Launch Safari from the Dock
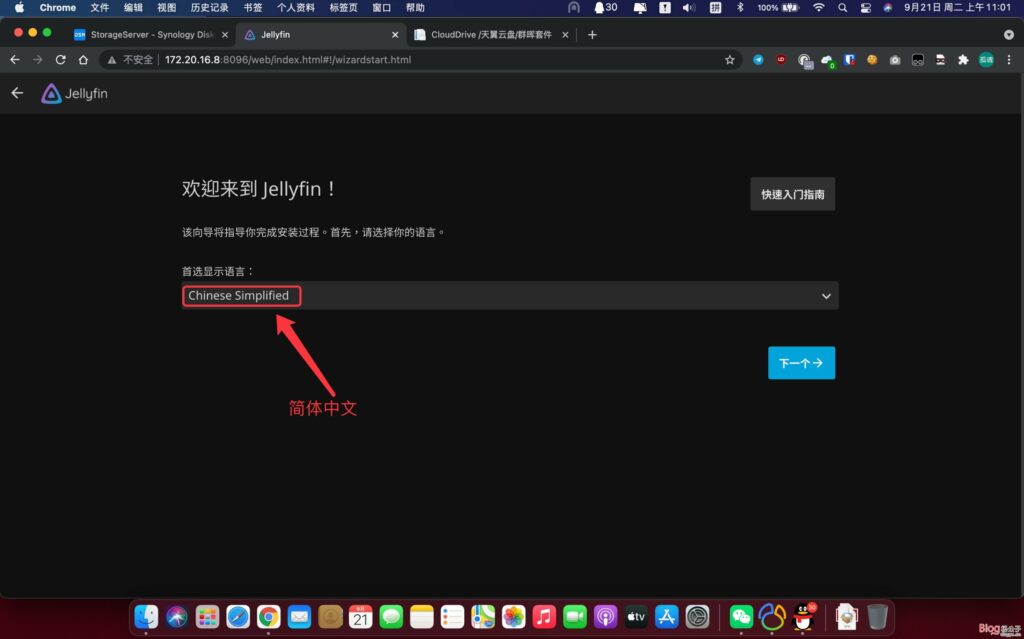The height and width of the screenshot is (639, 1024). click(x=238, y=616)
